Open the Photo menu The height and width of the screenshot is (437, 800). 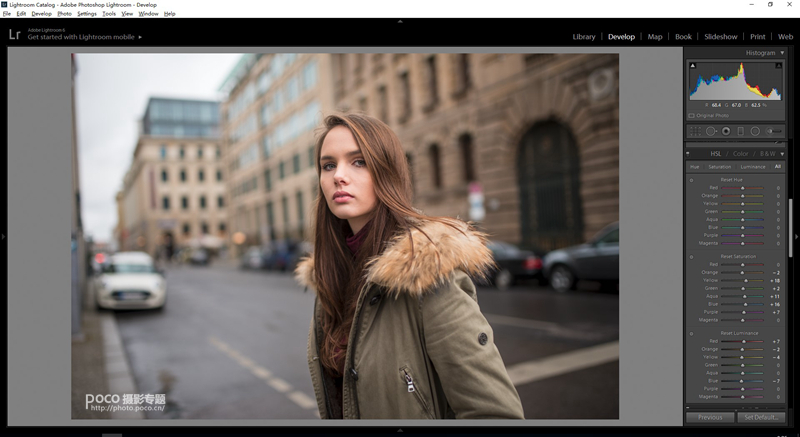pyautogui.click(x=64, y=14)
